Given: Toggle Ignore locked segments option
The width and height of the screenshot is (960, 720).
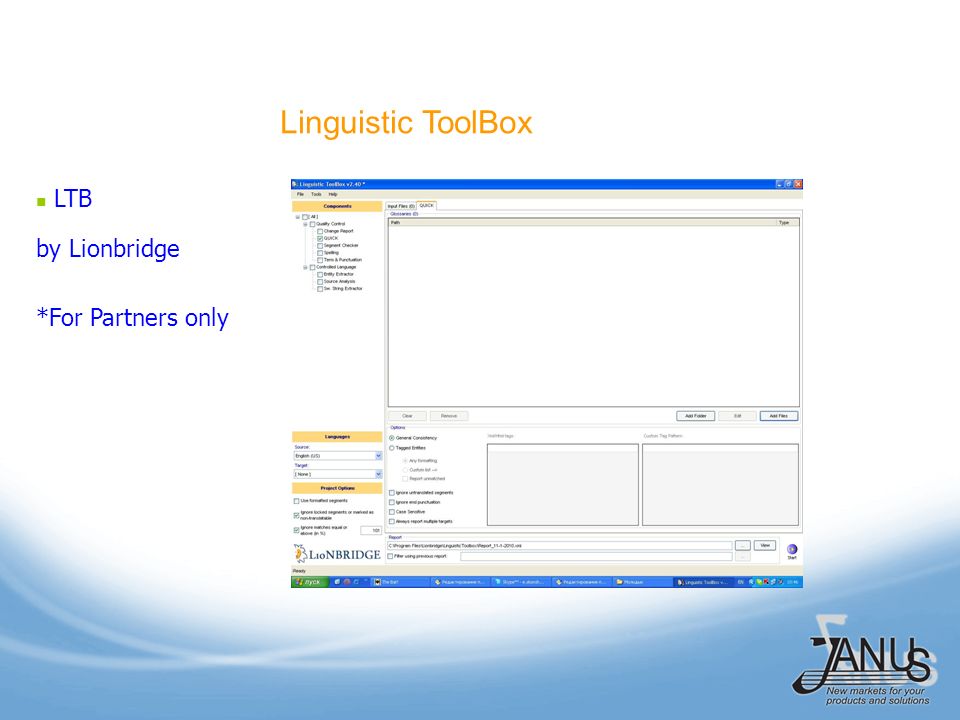Looking at the screenshot, I should (x=296, y=515).
